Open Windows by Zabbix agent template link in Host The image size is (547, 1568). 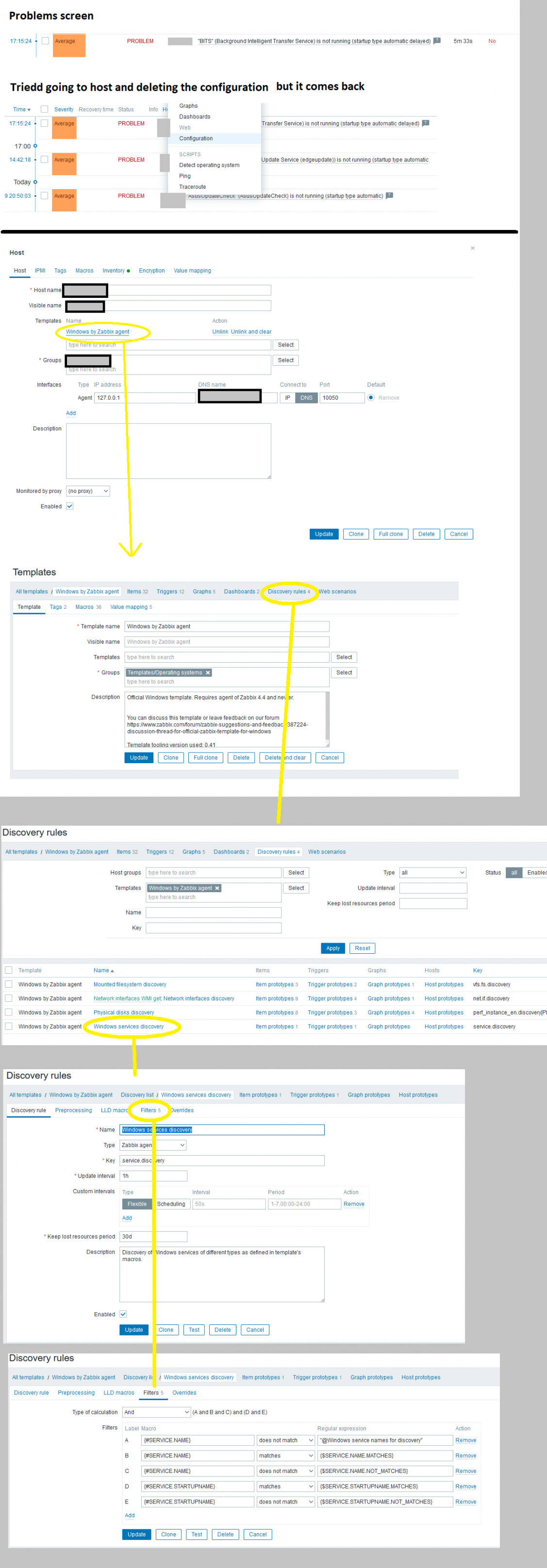(x=98, y=332)
